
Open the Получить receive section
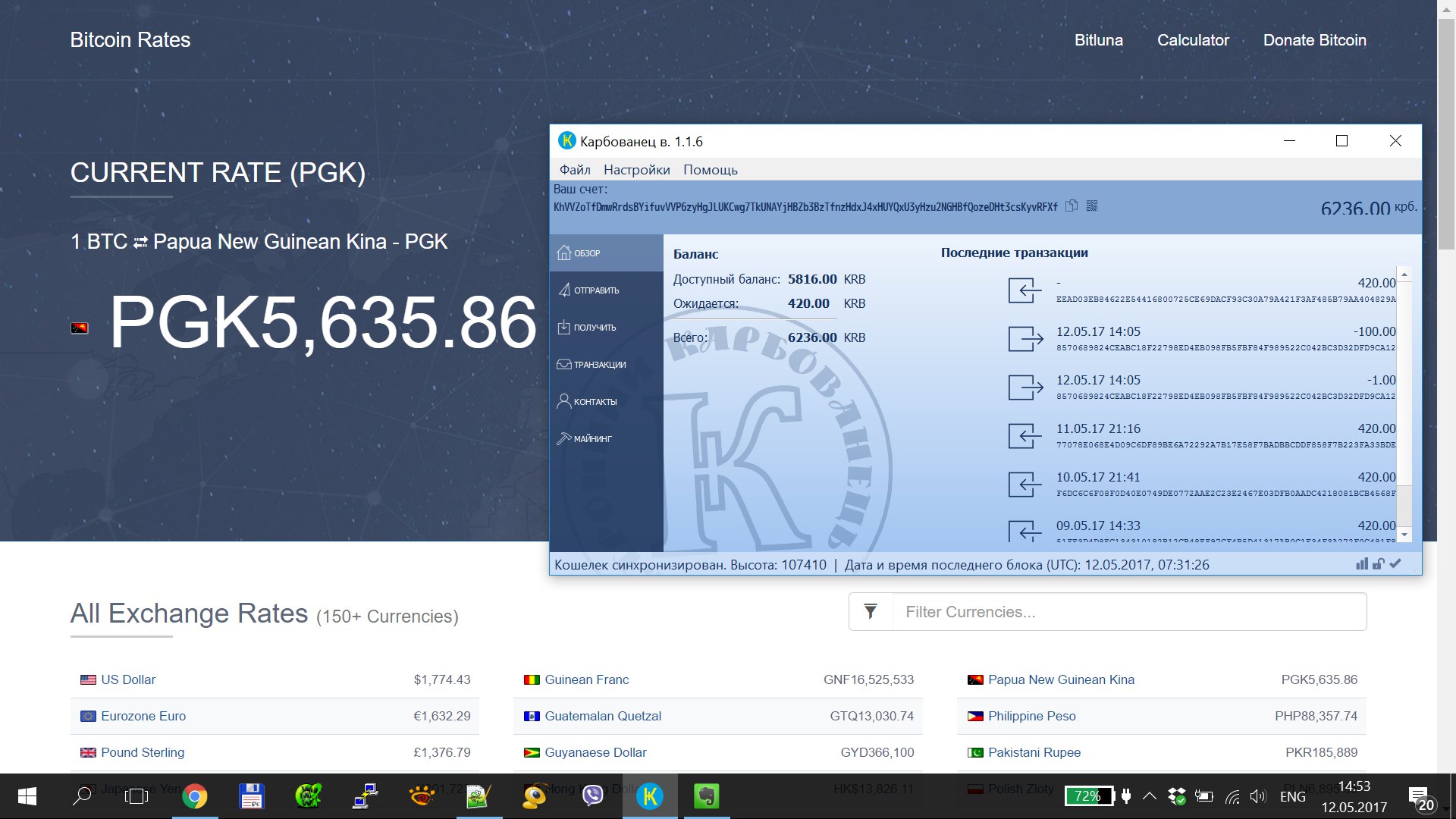tap(607, 328)
